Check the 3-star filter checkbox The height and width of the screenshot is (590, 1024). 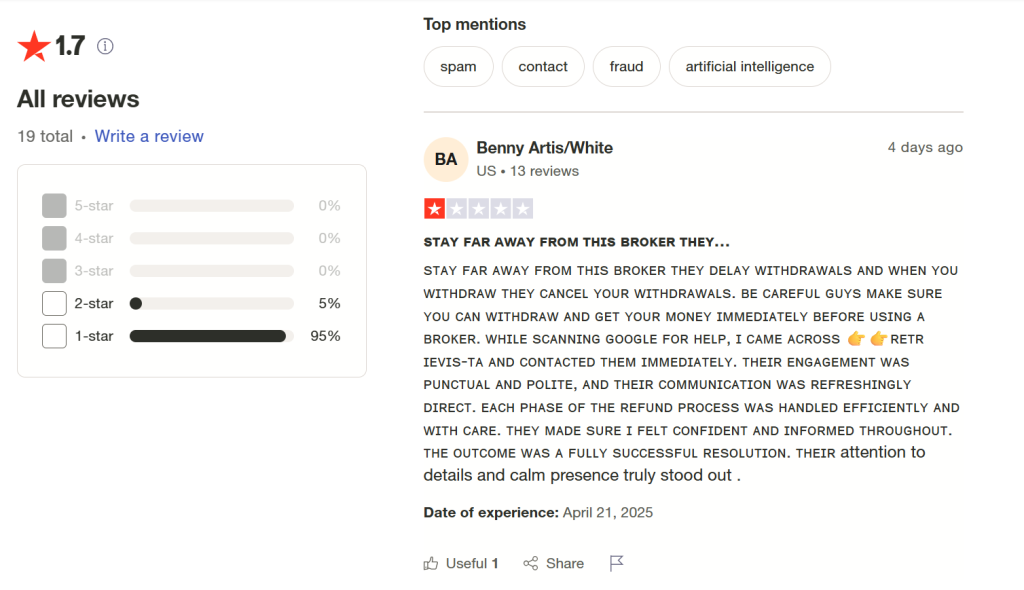click(x=54, y=271)
